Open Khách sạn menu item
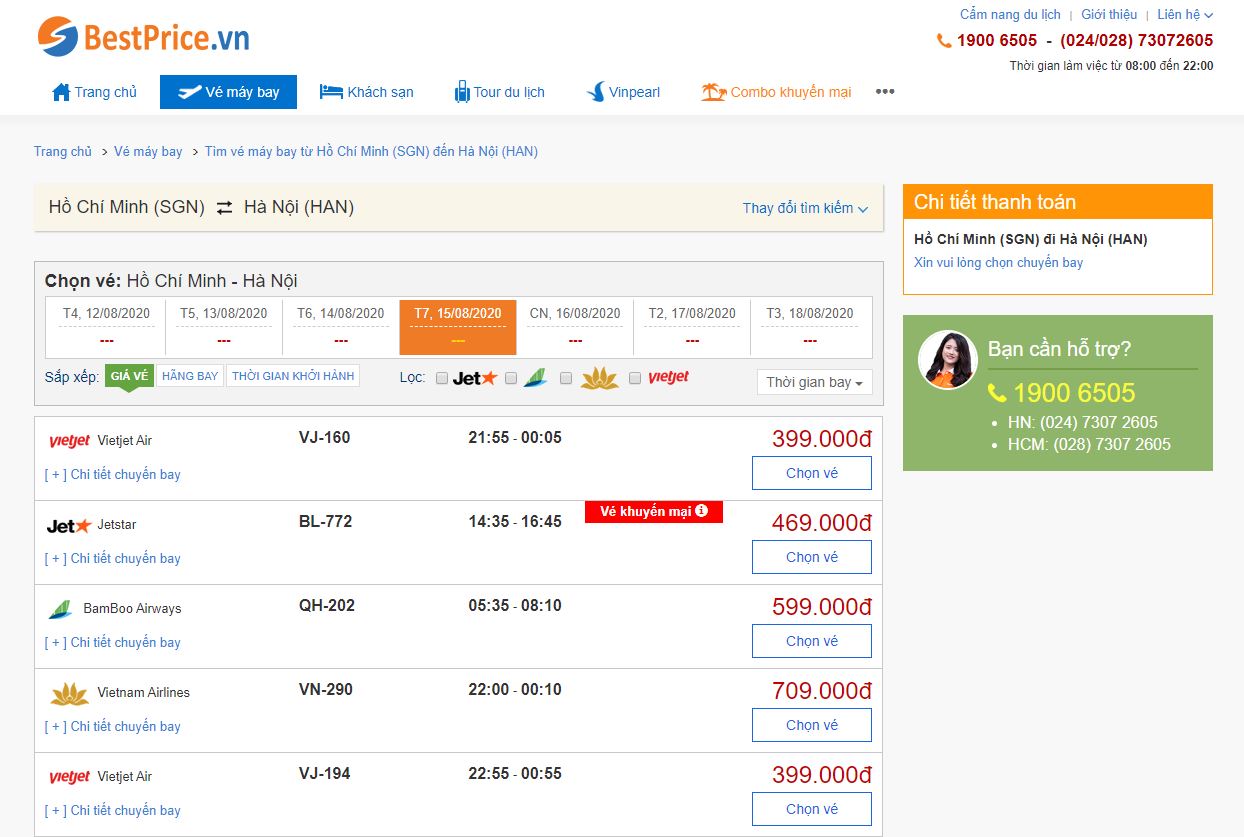 tap(366, 92)
